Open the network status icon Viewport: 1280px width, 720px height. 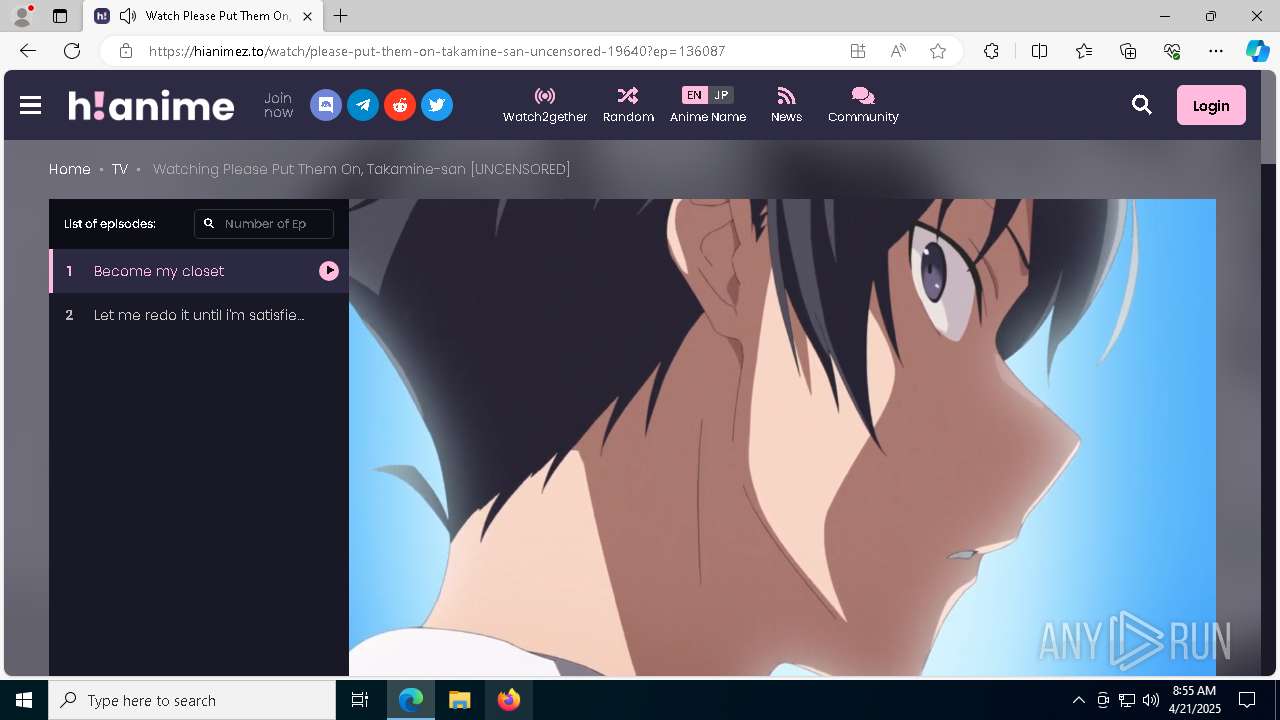pyautogui.click(x=1127, y=700)
